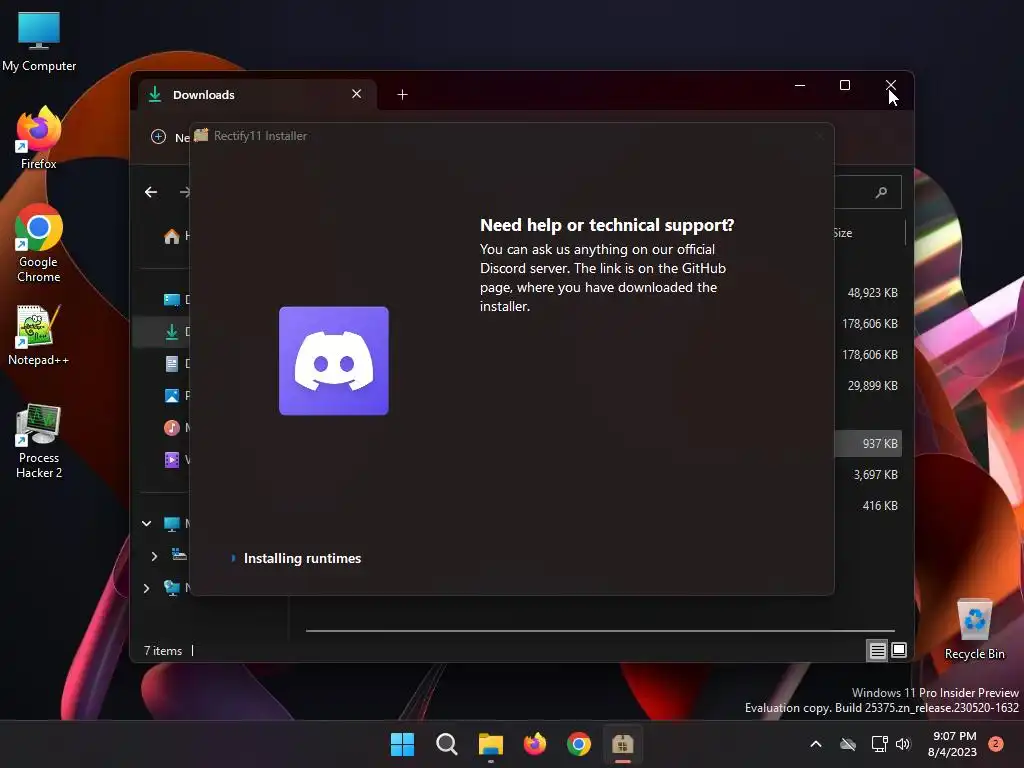Expand the drive node under This PC
This screenshot has height=768, width=1024.
154,556
